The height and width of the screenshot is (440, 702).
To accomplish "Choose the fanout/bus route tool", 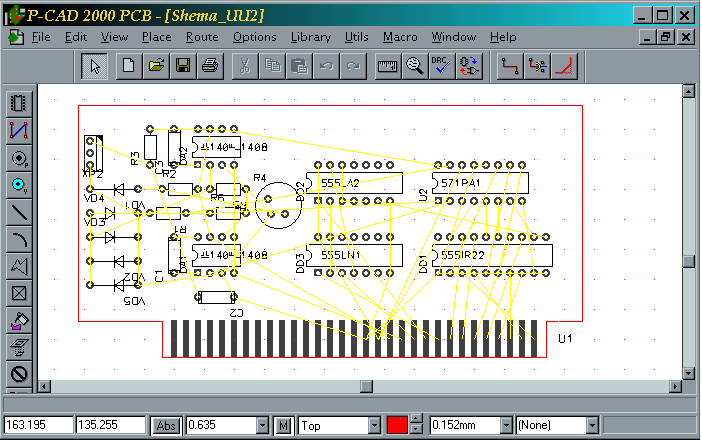I will tap(537, 66).
